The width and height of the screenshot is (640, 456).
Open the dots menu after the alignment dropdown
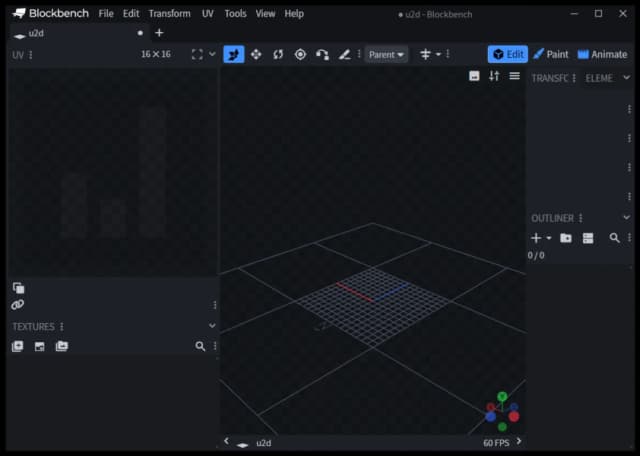click(448, 54)
